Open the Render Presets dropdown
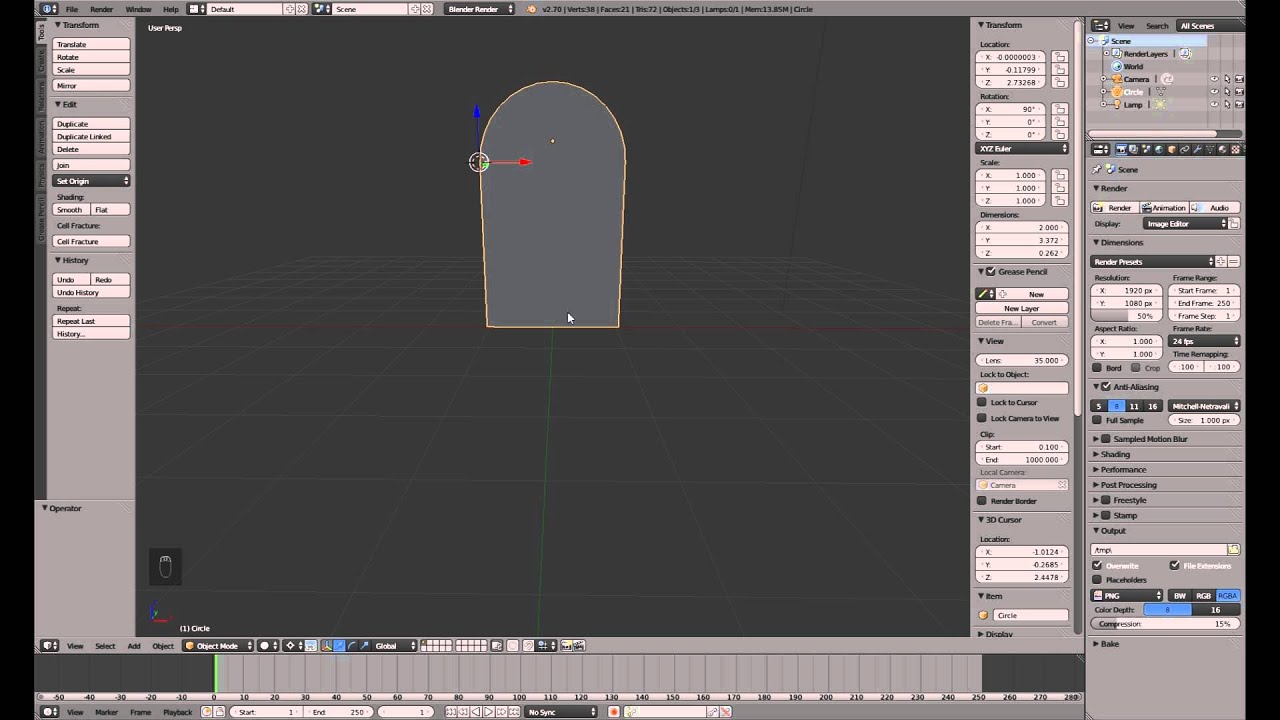Image resolution: width=1280 pixels, height=720 pixels. [1152, 262]
